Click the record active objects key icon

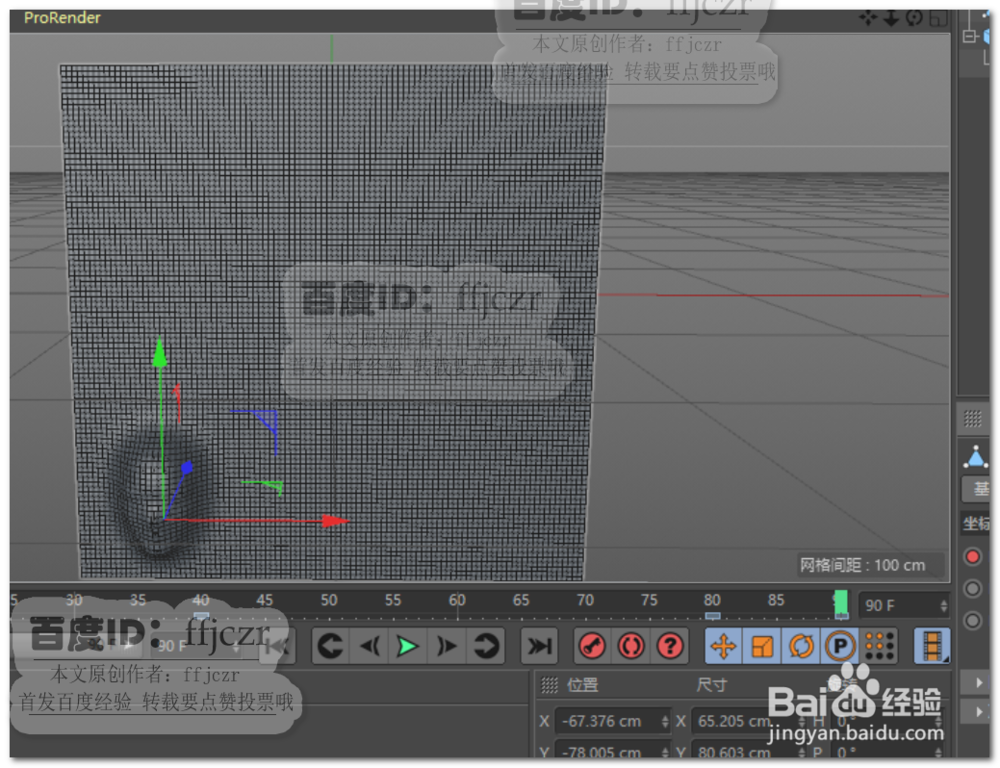pos(592,646)
